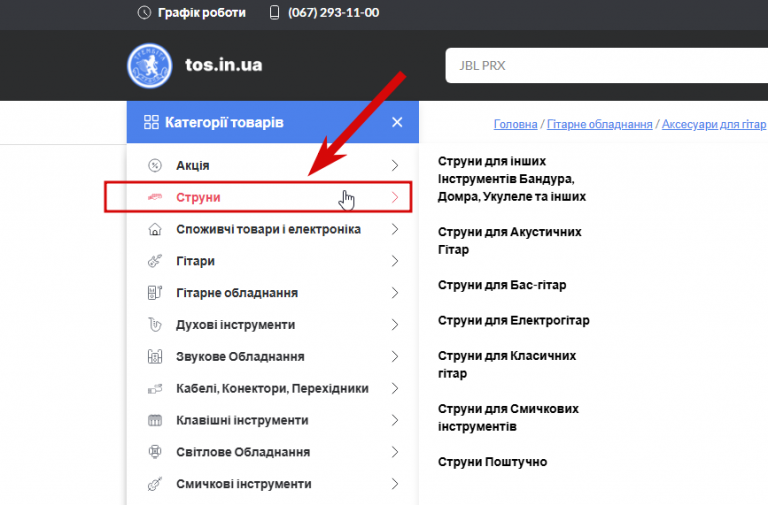The height and width of the screenshot is (505, 768).
Task: Click the percent icon next to Акція
Action: pyautogui.click(x=155, y=166)
